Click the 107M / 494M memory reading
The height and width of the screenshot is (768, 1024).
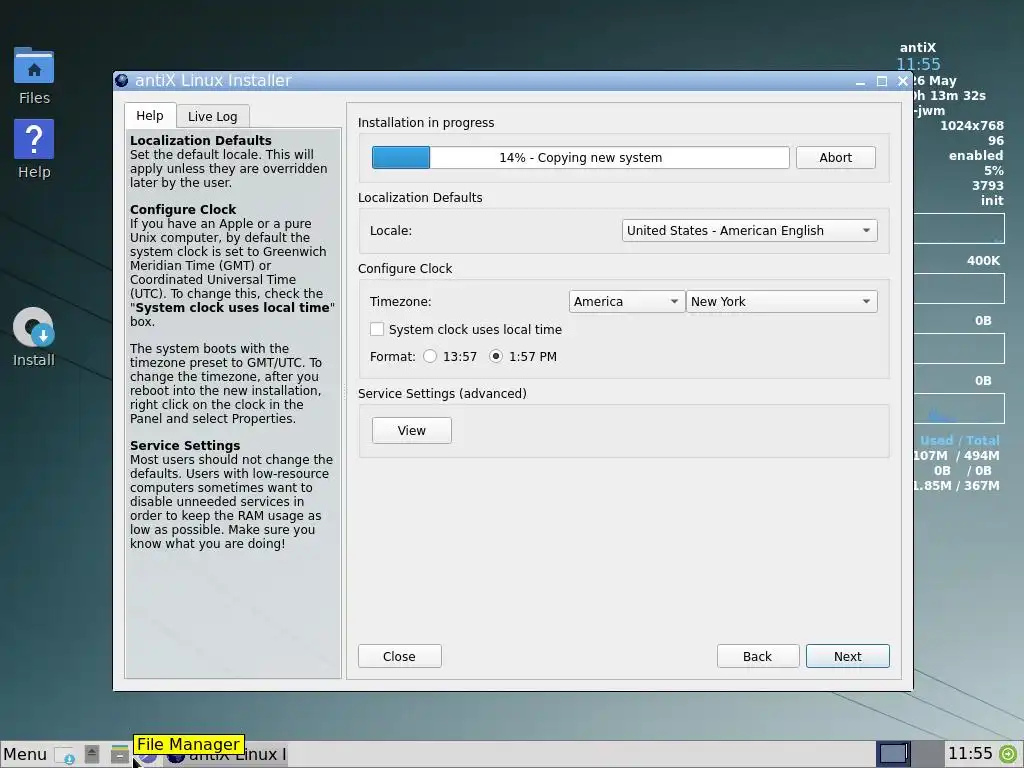pyautogui.click(x=956, y=456)
